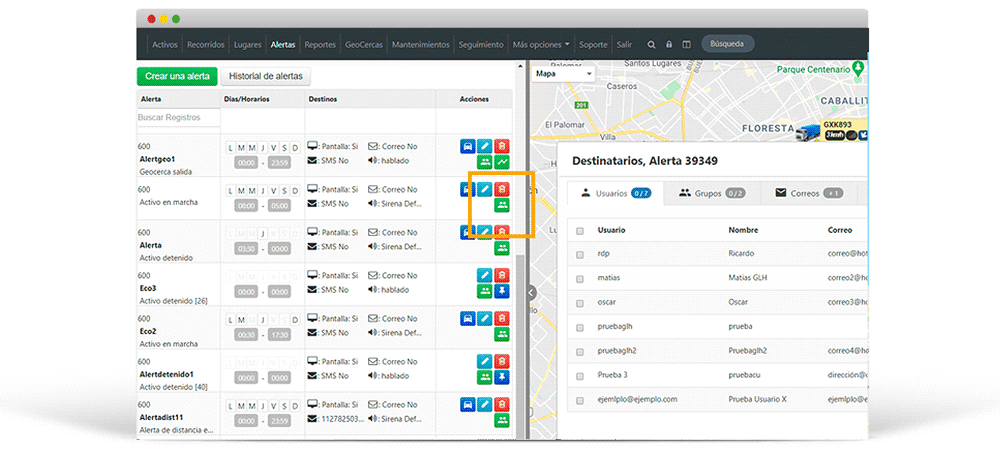Toggle day D for the Alertgeo1 schedule
The image size is (1000, 460).
coord(295,148)
